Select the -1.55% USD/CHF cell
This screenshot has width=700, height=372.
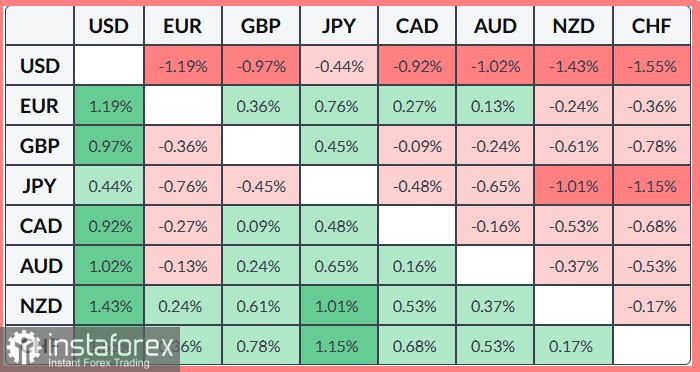point(652,66)
